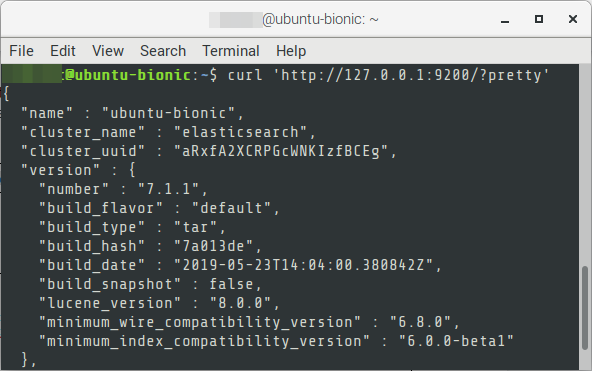Click the curl command URL text
This screenshot has width=592, height=371.
pyautogui.click(x=411, y=75)
